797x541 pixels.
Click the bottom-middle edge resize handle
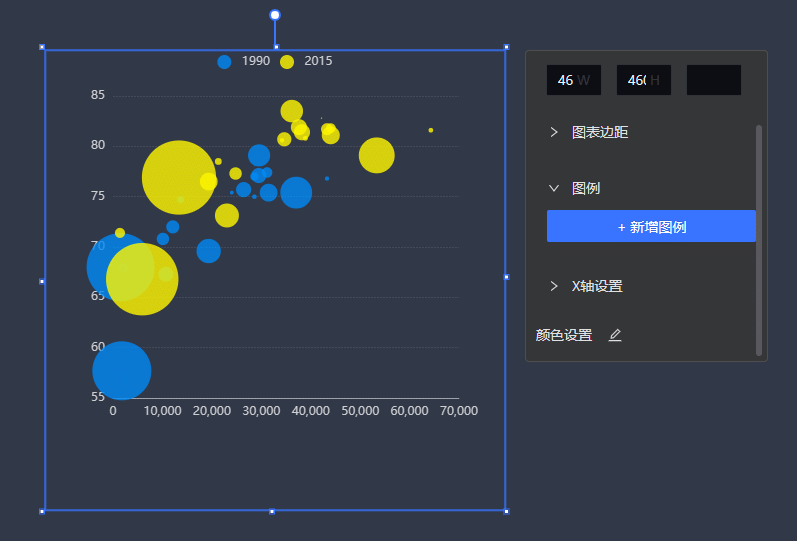click(x=272, y=511)
